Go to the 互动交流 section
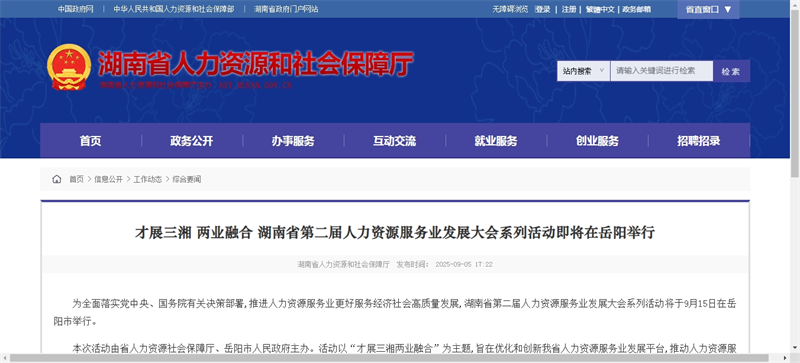 [394, 141]
